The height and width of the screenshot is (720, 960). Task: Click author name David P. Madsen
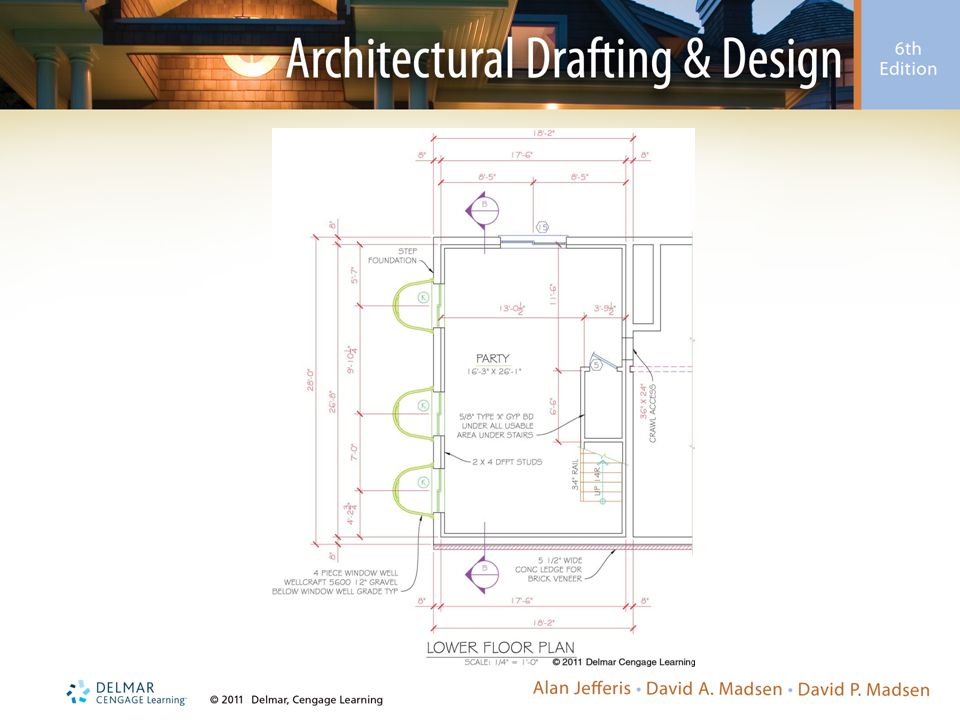pos(863,689)
